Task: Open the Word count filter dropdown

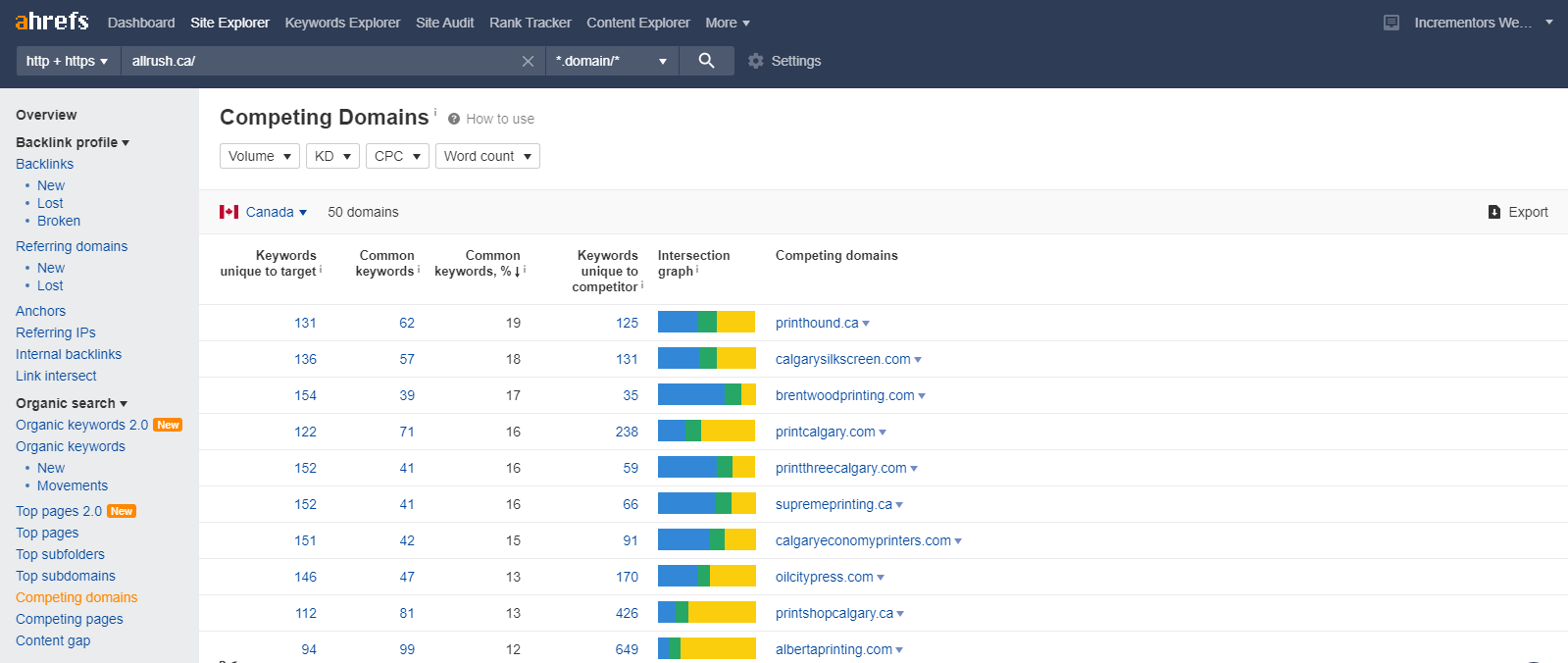Action: click(x=487, y=156)
